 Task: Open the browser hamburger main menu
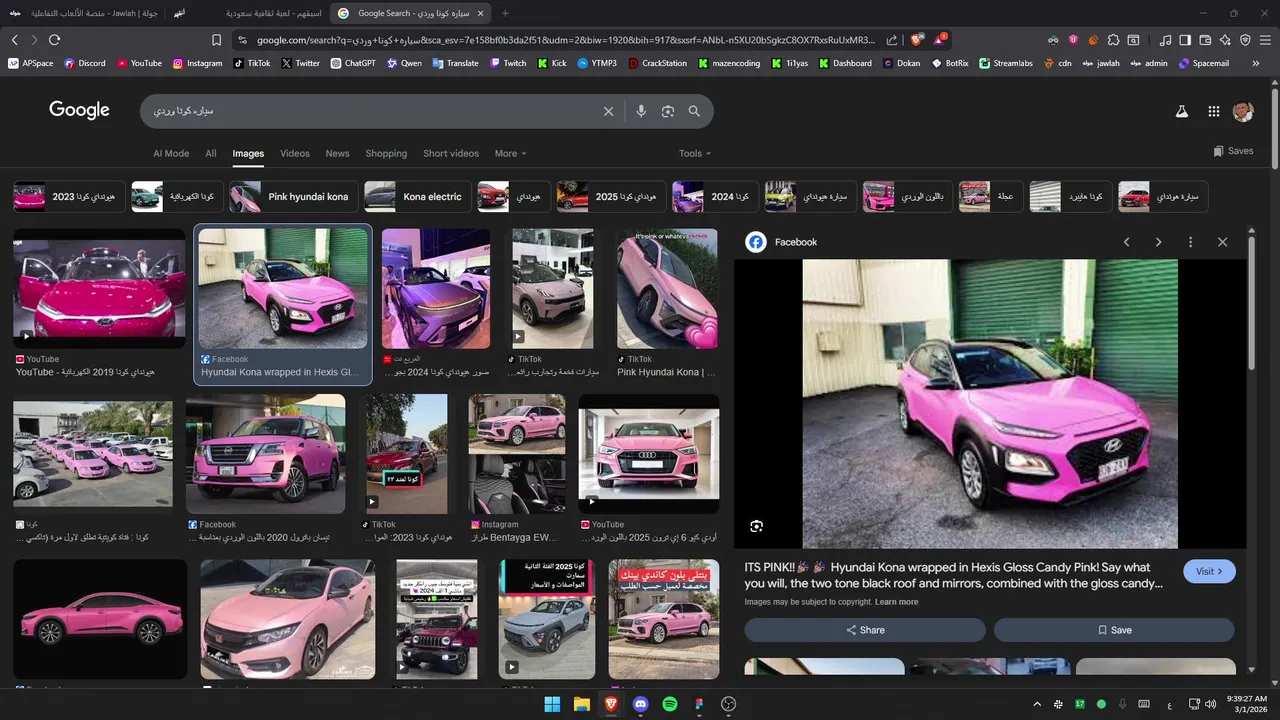(1265, 40)
